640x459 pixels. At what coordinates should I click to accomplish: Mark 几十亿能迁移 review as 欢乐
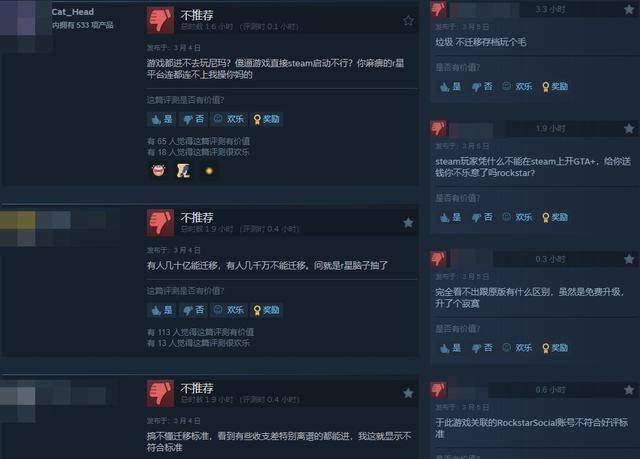point(229,310)
